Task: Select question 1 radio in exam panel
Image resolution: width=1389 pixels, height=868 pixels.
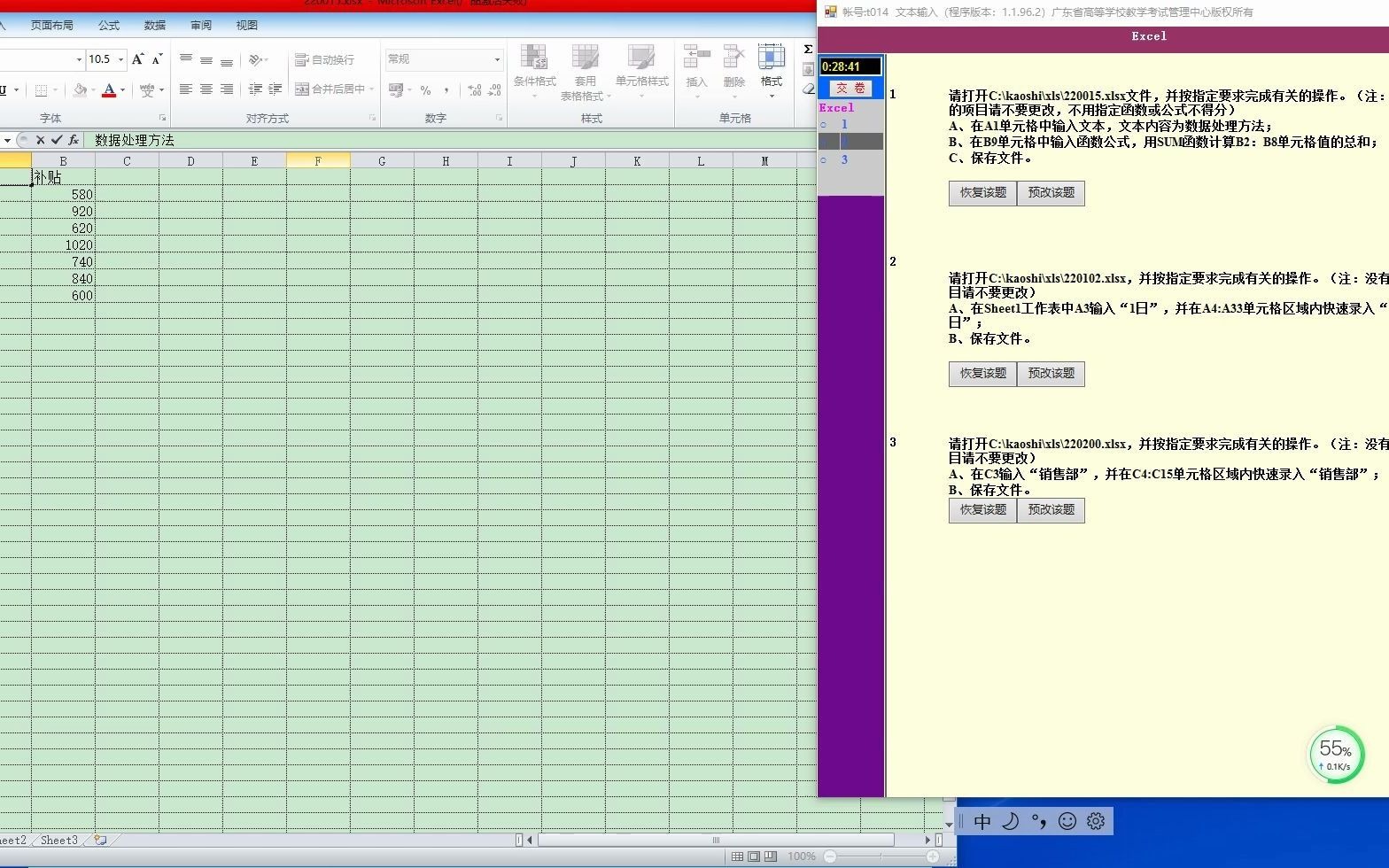Action: tap(823, 125)
